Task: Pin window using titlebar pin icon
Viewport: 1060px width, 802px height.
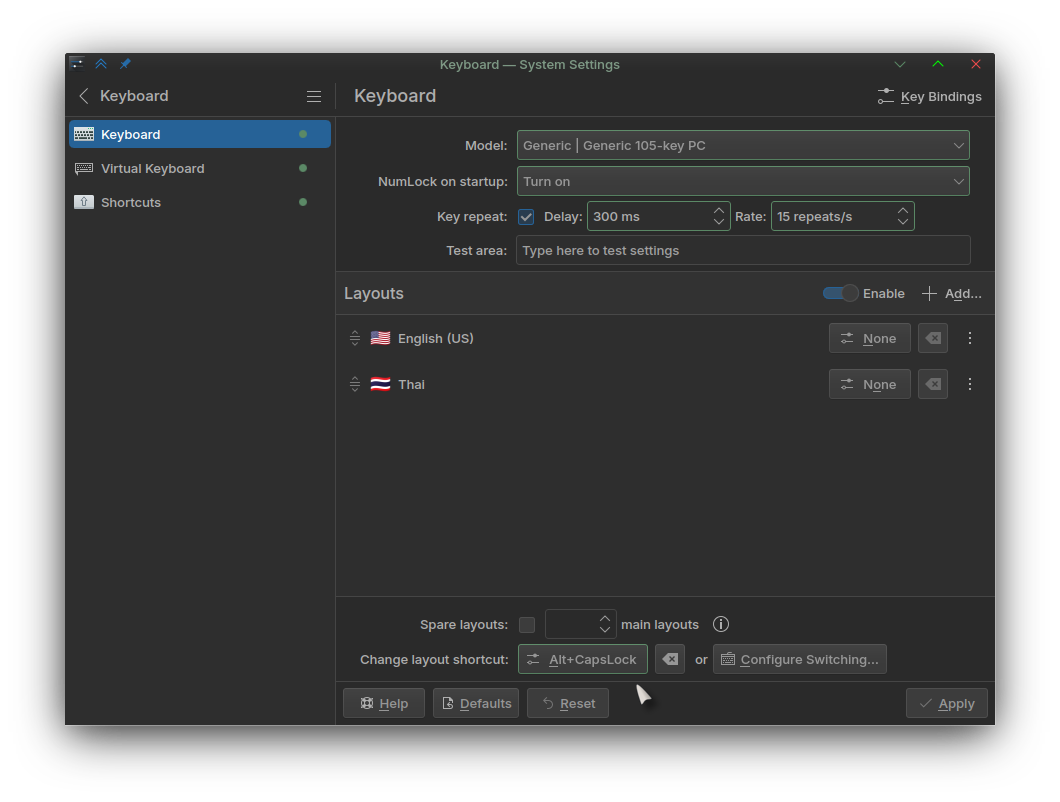Action: (125, 64)
